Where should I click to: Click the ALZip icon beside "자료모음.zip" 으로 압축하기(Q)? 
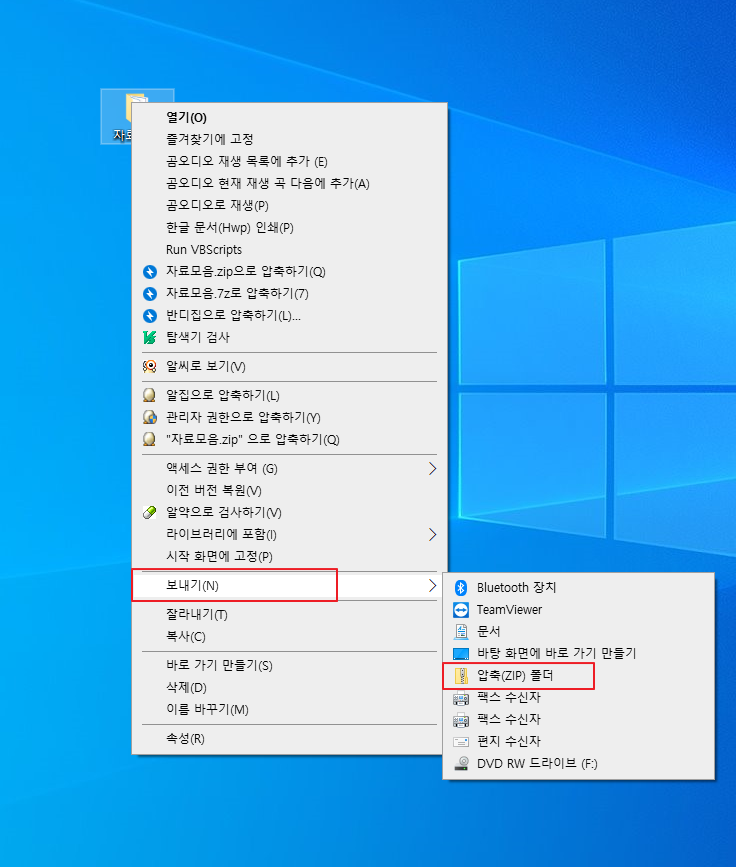coord(149,439)
